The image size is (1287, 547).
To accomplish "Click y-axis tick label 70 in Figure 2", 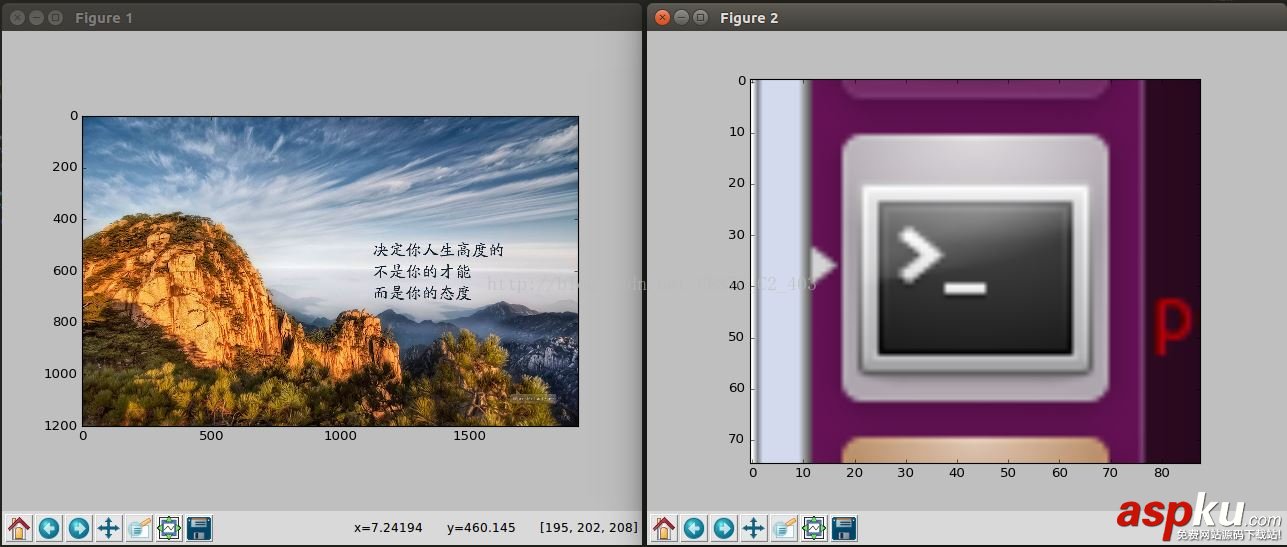I will 737,439.
